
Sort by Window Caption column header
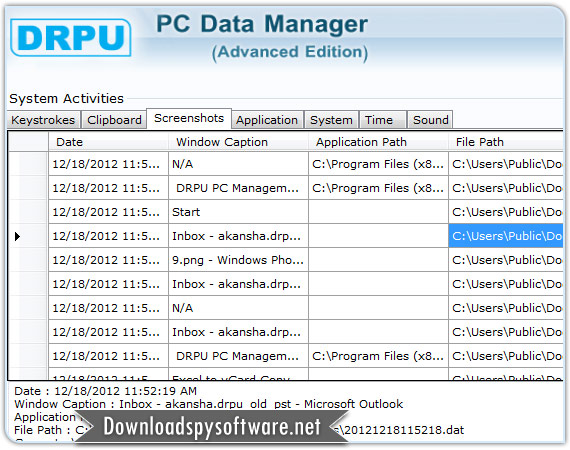238,142
